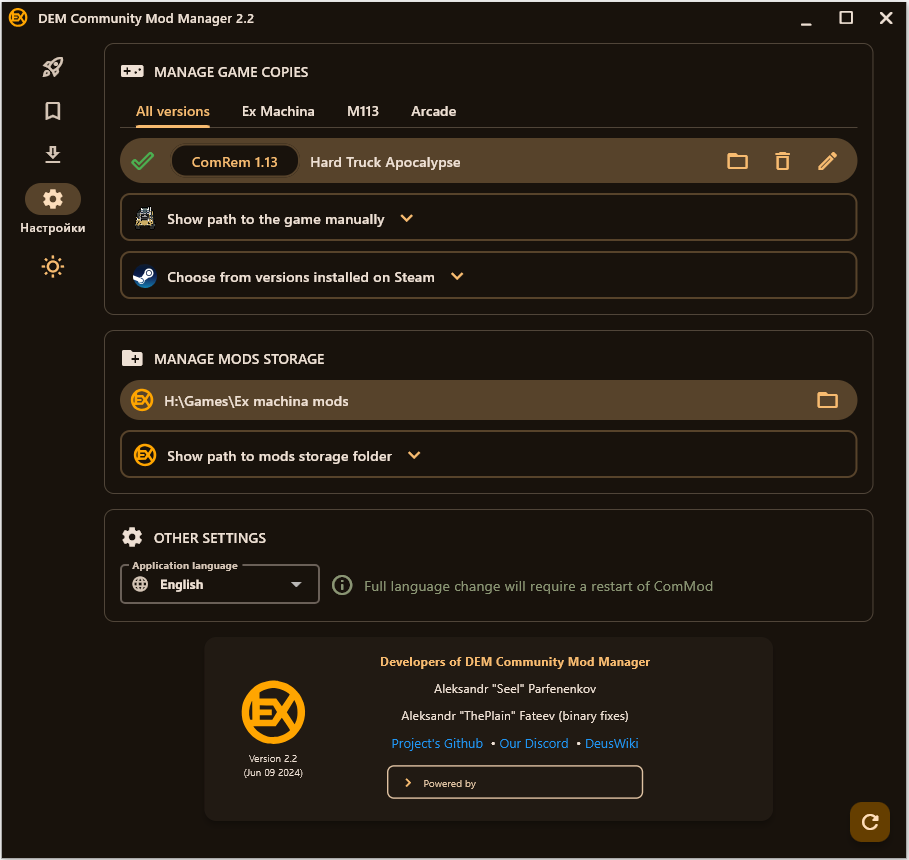Switch to the Arcade tab
Image resolution: width=909 pixels, height=860 pixels.
click(x=434, y=111)
